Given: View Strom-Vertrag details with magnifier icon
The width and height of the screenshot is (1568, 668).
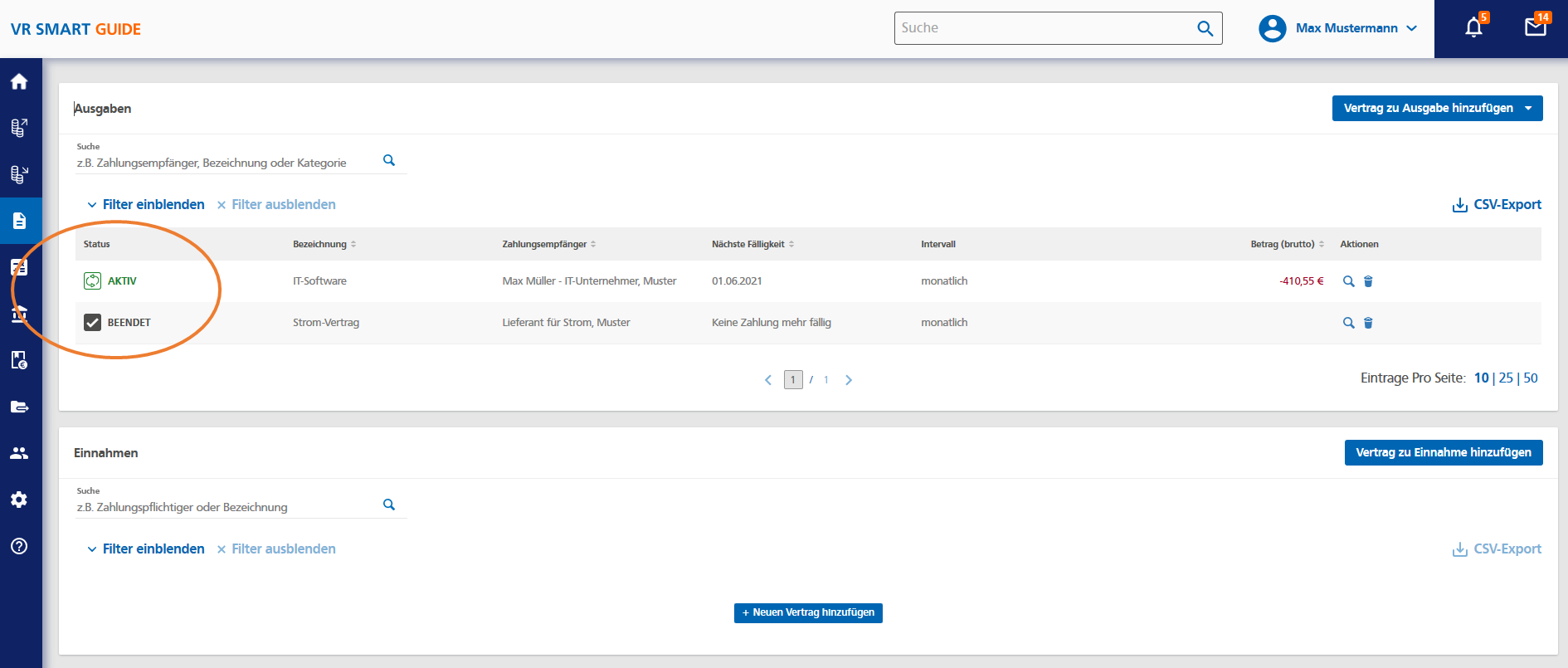Looking at the screenshot, I should click(1348, 323).
